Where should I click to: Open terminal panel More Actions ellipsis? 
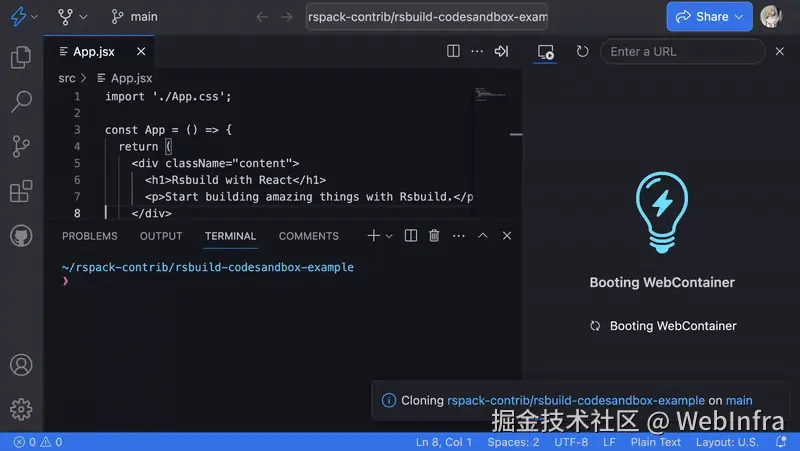click(459, 236)
